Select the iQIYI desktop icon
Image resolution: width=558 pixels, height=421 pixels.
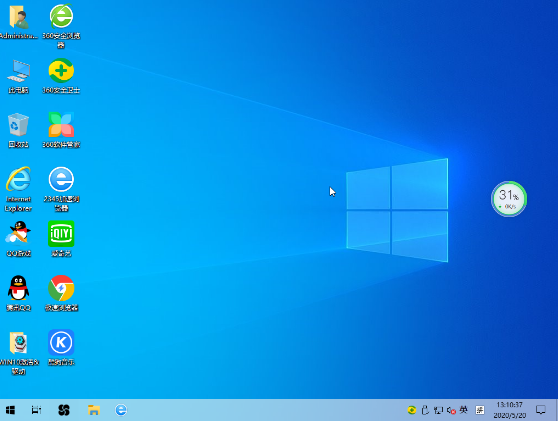click(x=61, y=234)
